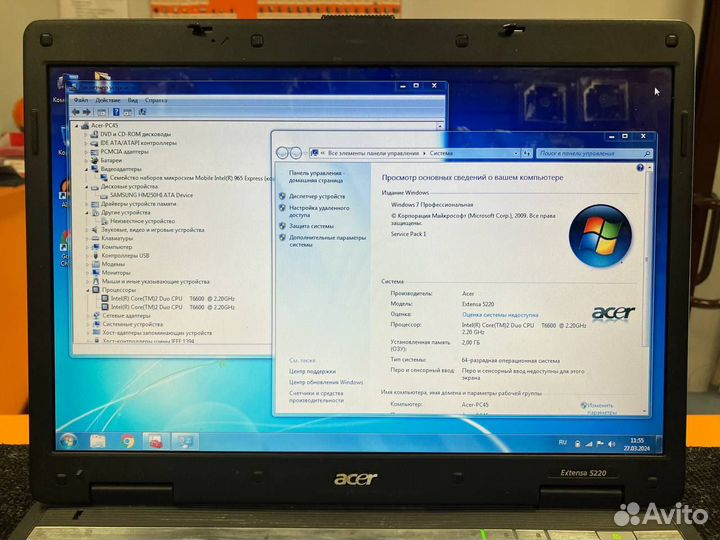Expand the Клавиатуры node
The height and width of the screenshot is (540, 720).
[87, 238]
